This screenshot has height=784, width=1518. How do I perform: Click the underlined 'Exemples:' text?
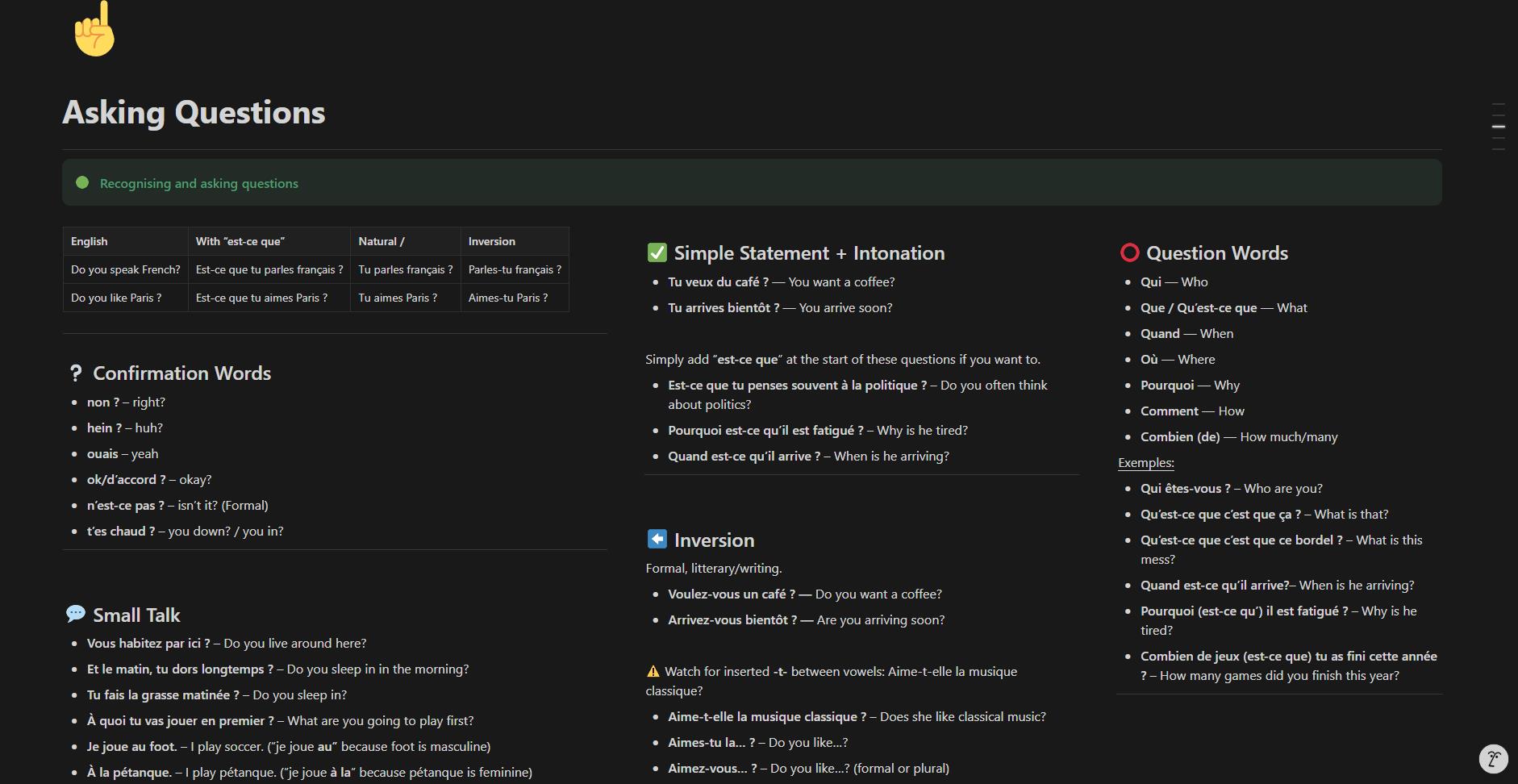1145,463
